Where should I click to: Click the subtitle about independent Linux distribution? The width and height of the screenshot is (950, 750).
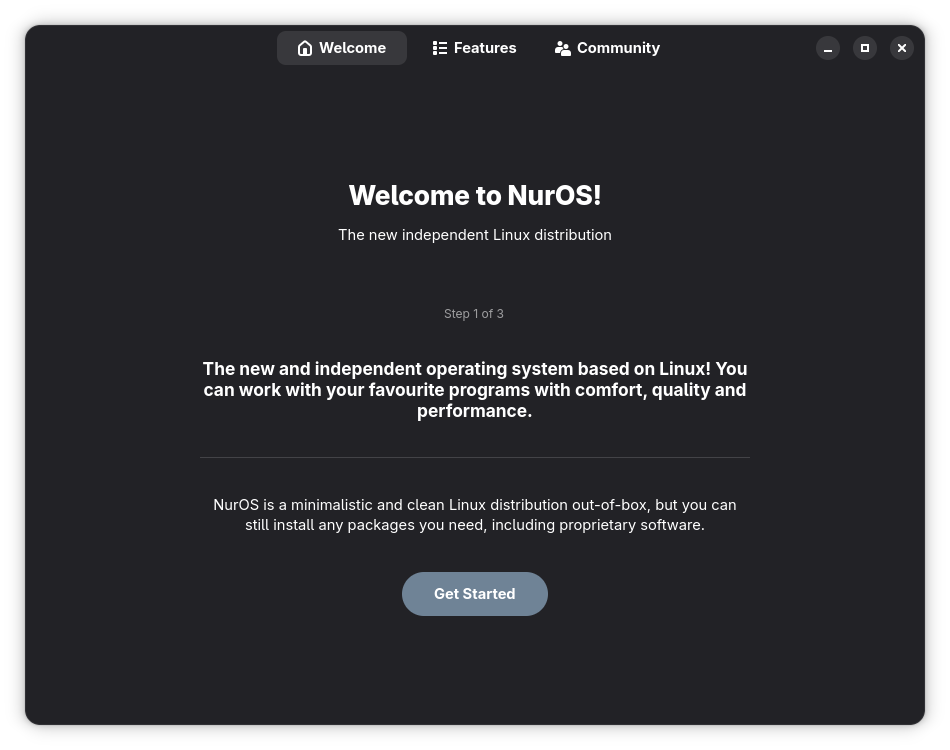click(x=475, y=235)
